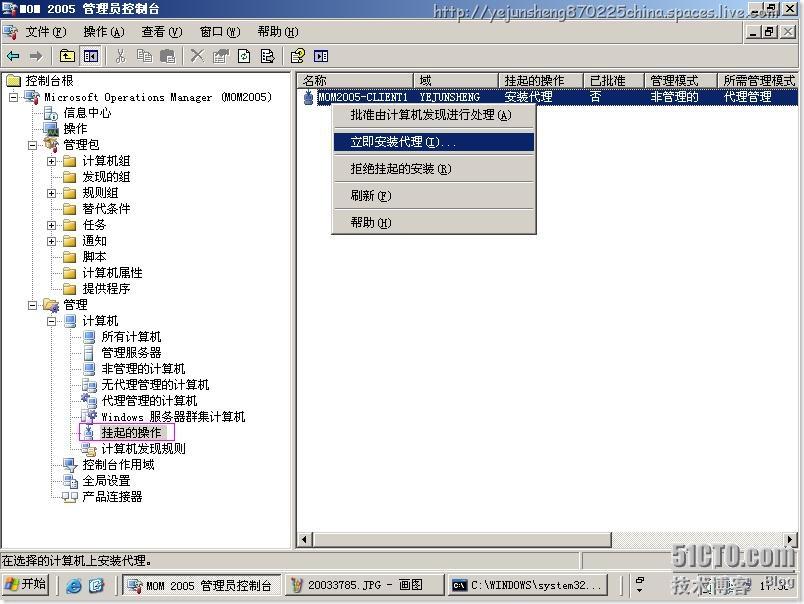804x604 pixels.
Task: Switch to C:\WINDOWS\system32 taskbar button
Action: (x=528, y=585)
